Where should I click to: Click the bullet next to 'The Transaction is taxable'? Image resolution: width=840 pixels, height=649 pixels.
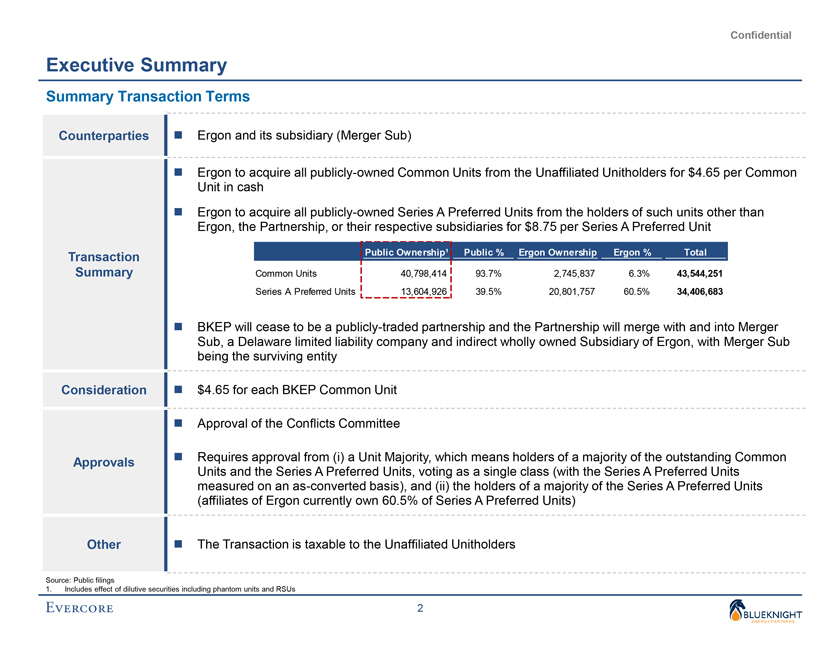coord(179,545)
